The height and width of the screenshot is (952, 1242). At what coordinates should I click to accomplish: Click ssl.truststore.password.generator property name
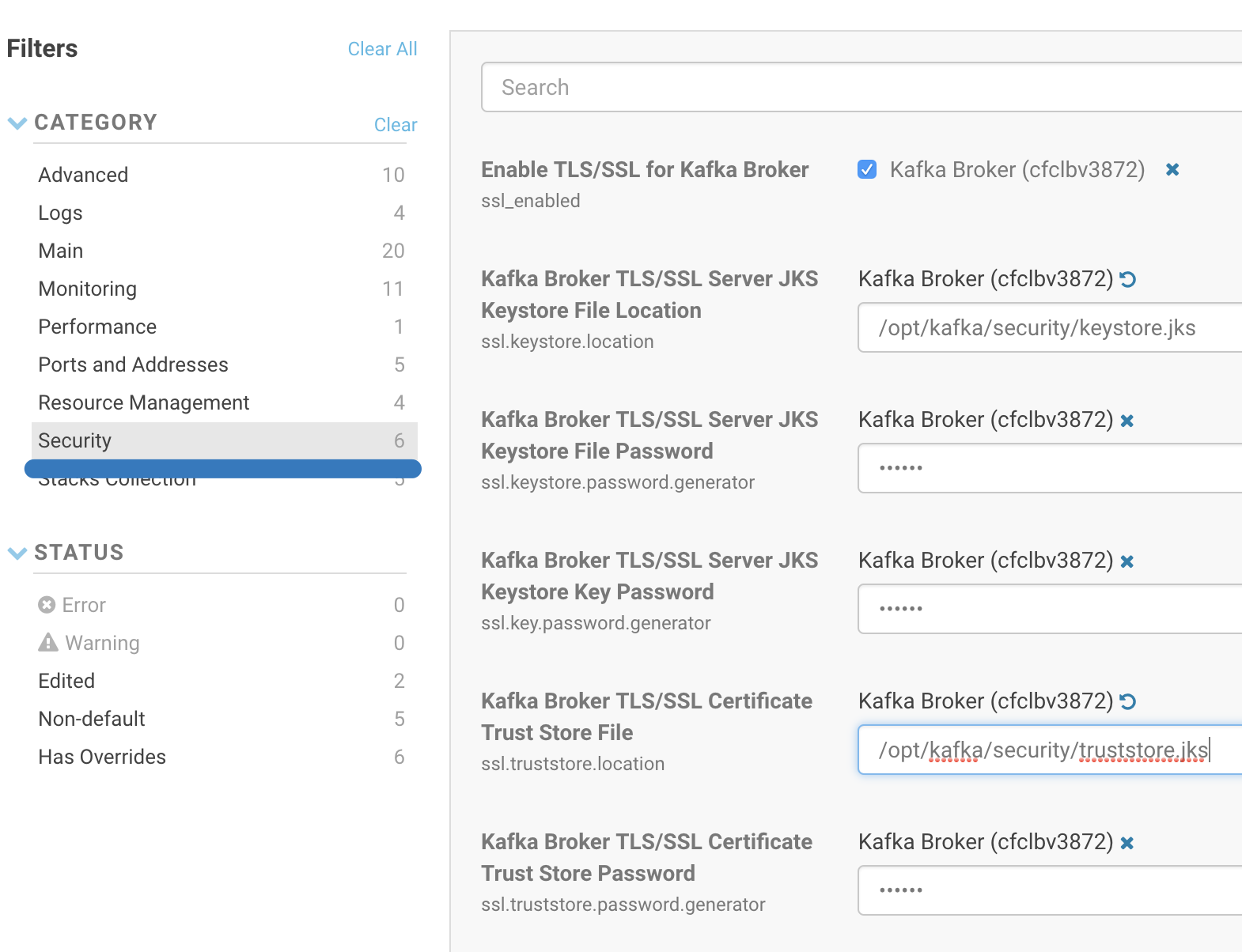pos(623,905)
